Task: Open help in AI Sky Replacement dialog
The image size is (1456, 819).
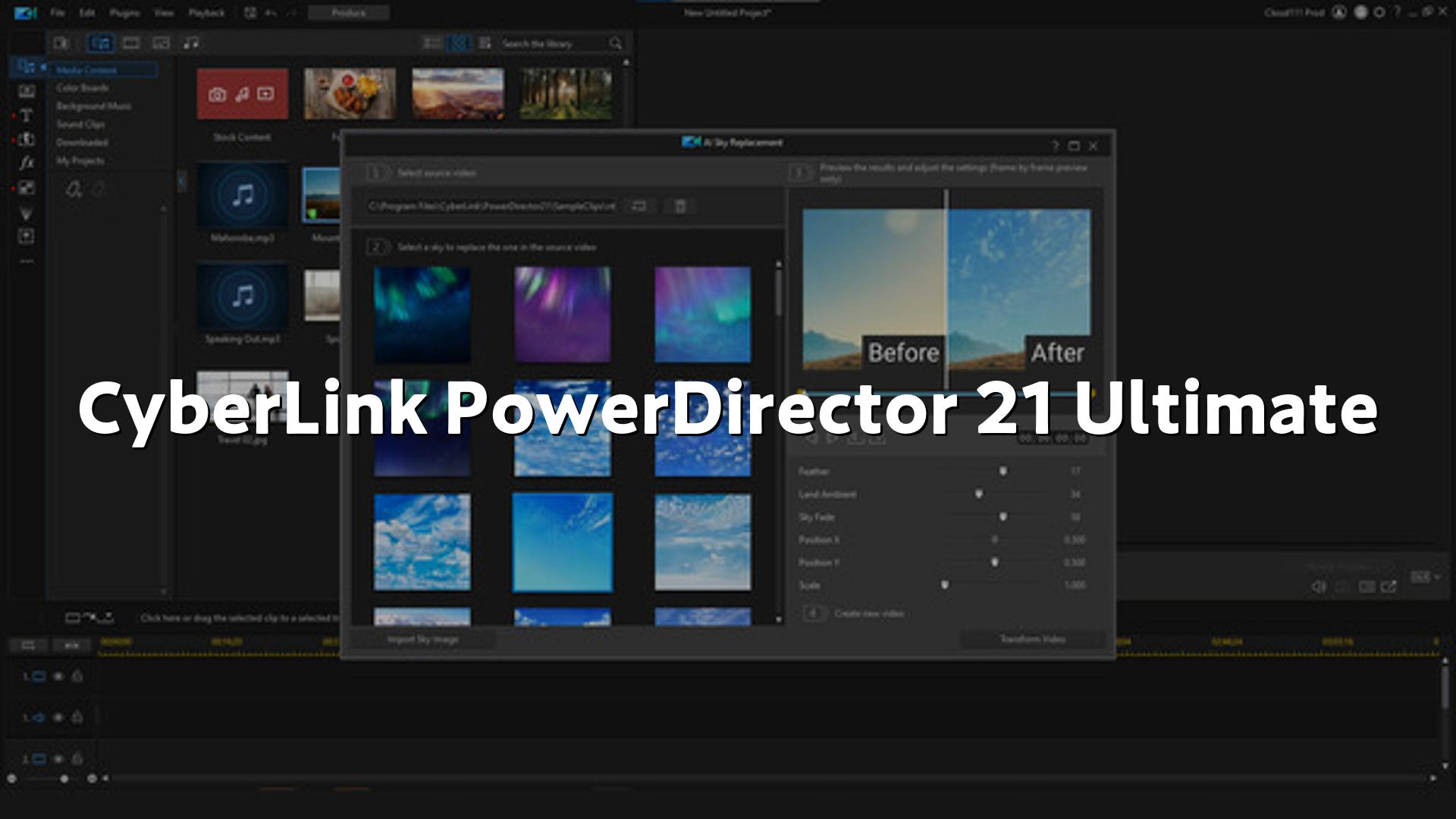Action: tap(1055, 146)
